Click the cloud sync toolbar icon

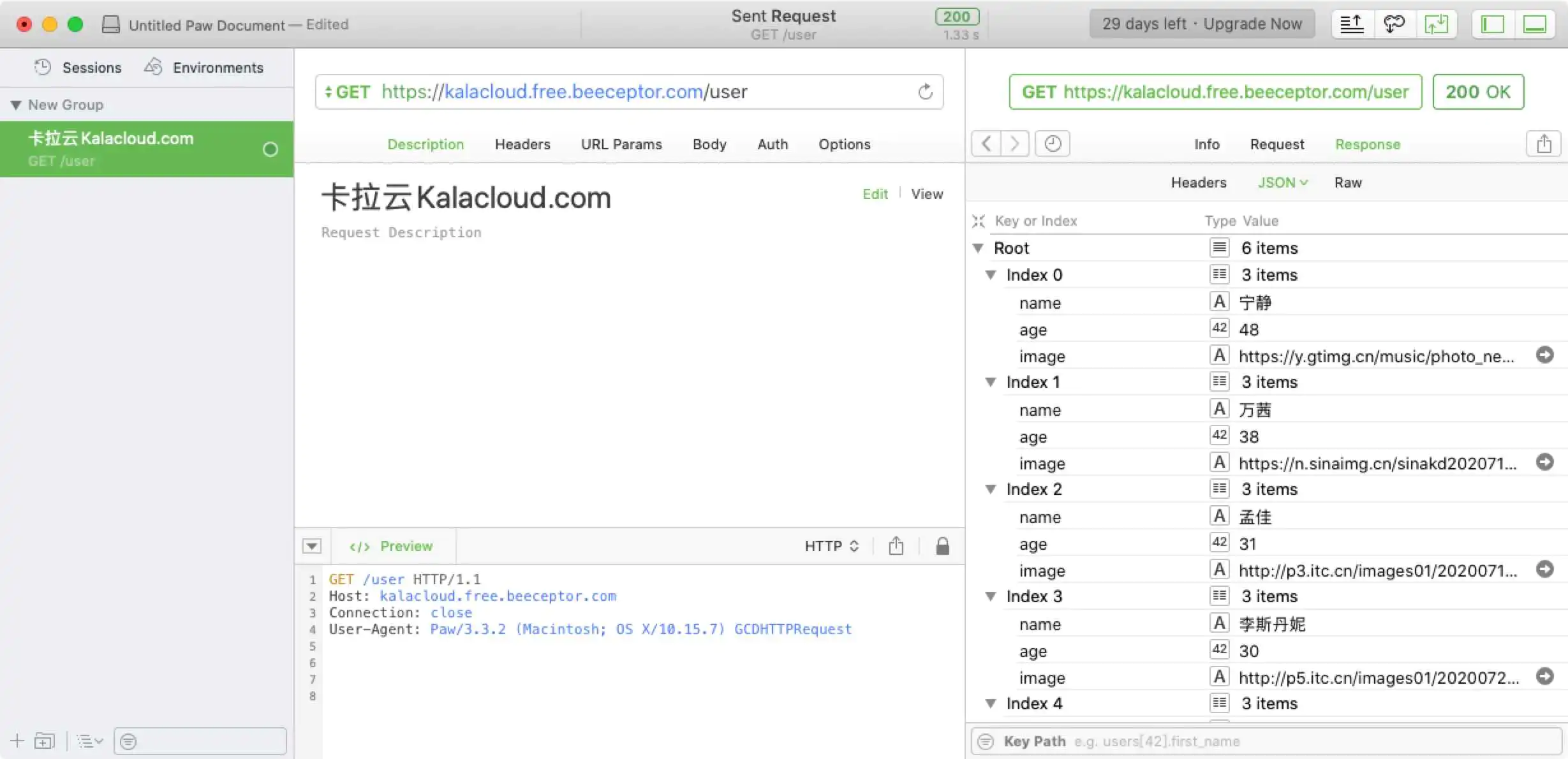[x=1394, y=24]
